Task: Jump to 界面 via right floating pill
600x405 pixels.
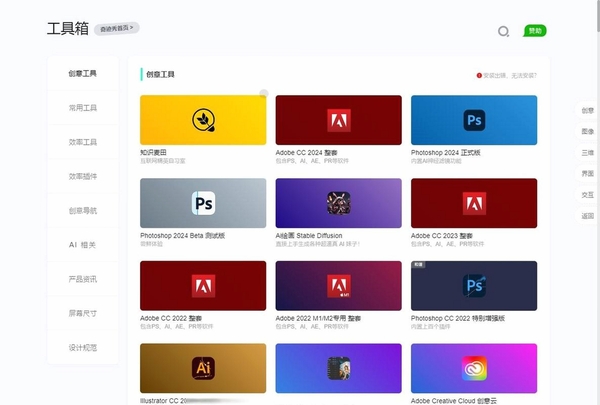Action: 587,174
